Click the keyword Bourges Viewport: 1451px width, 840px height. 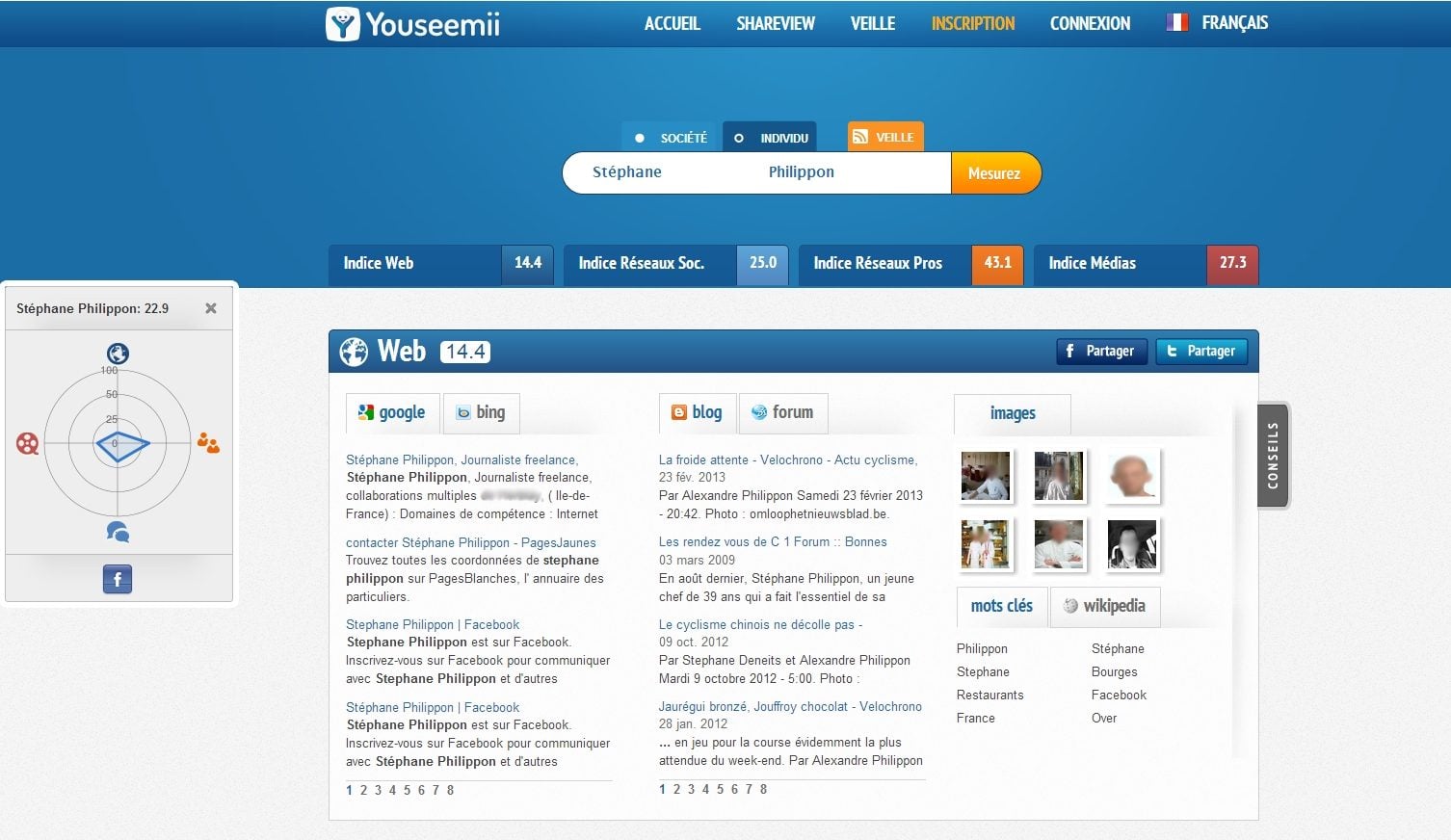(x=1115, y=672)
